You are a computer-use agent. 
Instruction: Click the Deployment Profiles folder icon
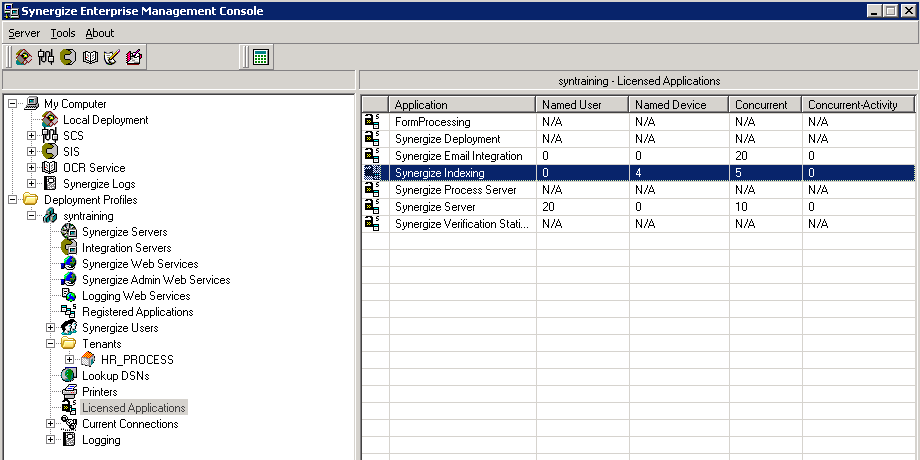pos(31,199)
